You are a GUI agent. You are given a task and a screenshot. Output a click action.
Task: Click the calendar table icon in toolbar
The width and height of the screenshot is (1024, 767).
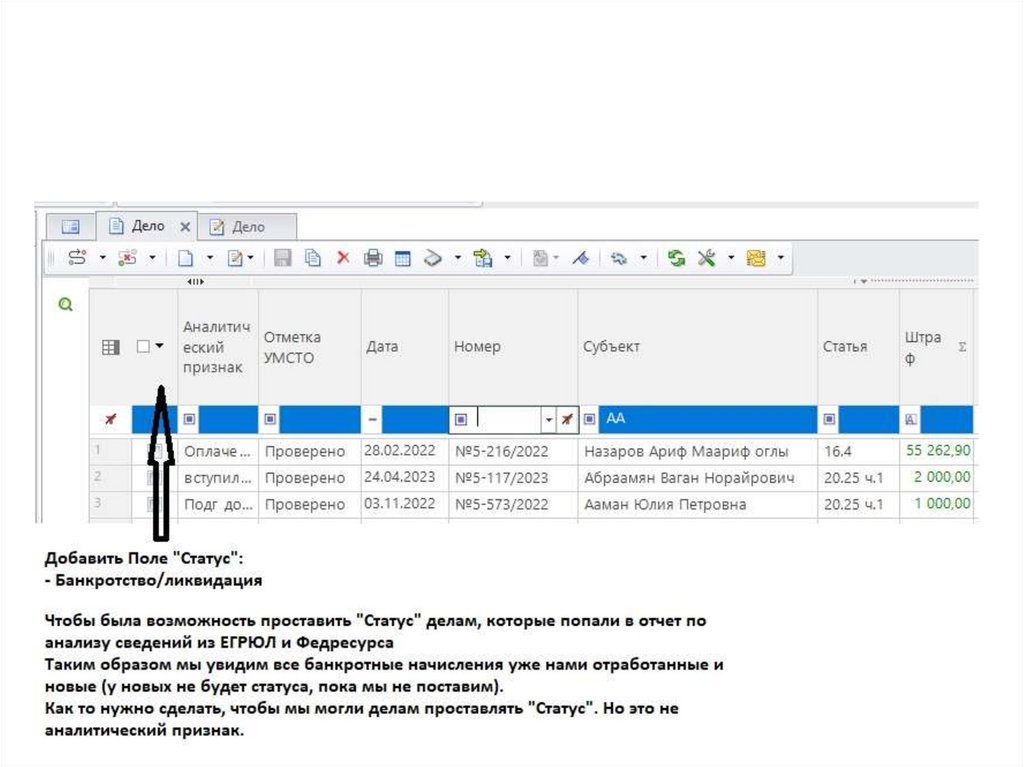click(x=403, y=258)
